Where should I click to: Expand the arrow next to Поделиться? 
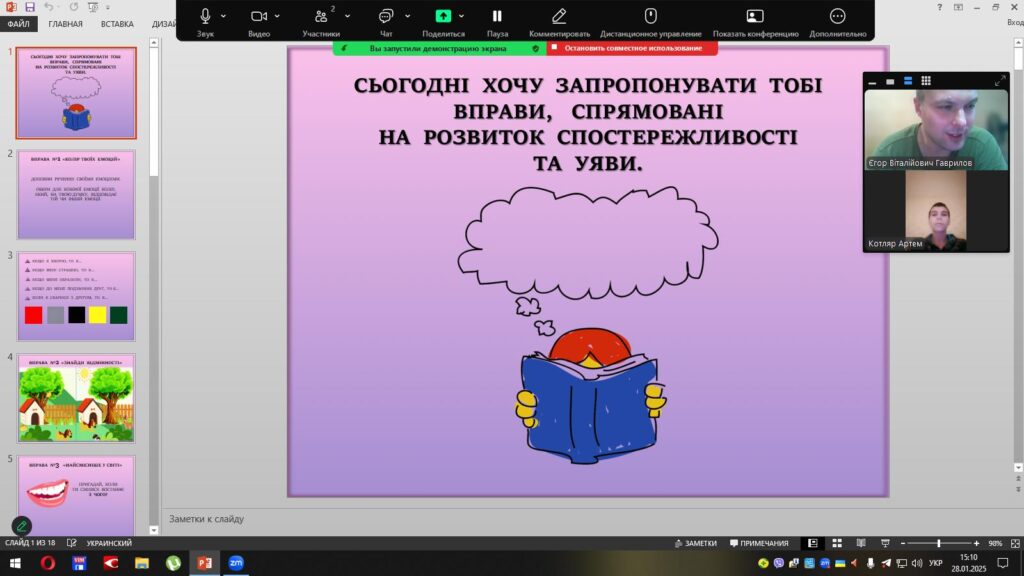[x=461, y=16]
